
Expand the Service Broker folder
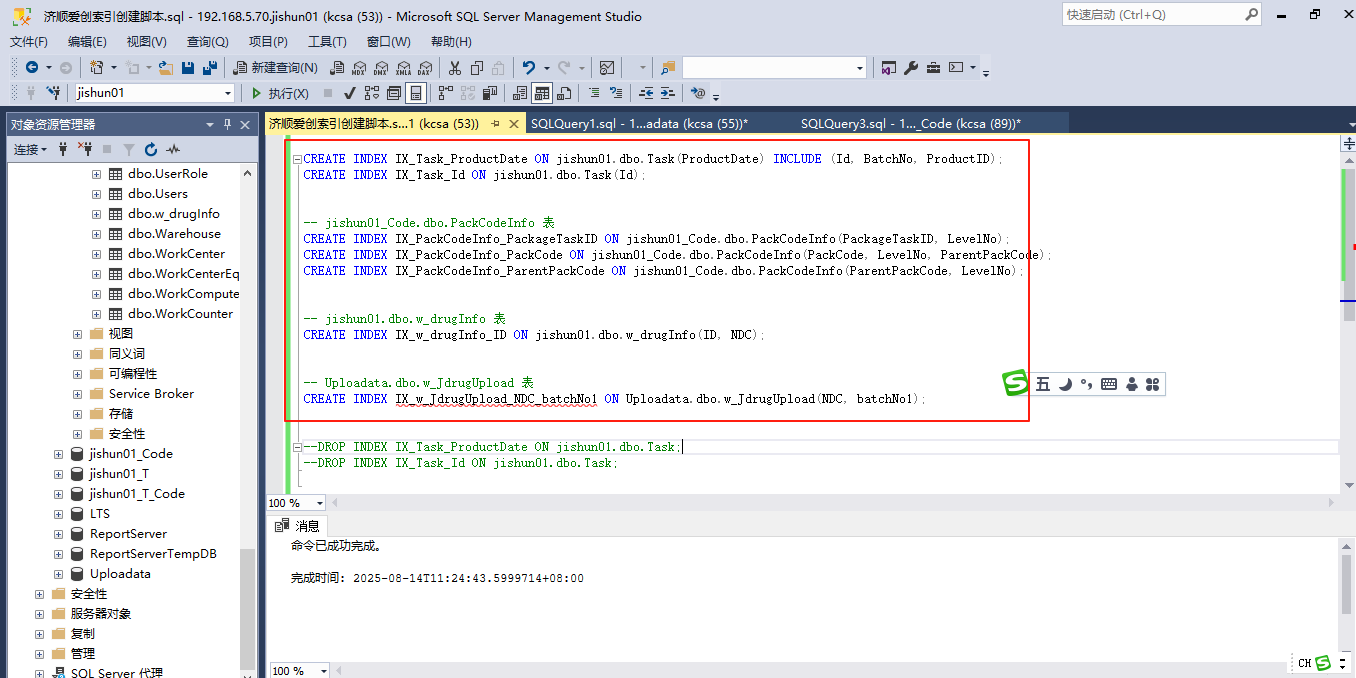click(78, 393)
